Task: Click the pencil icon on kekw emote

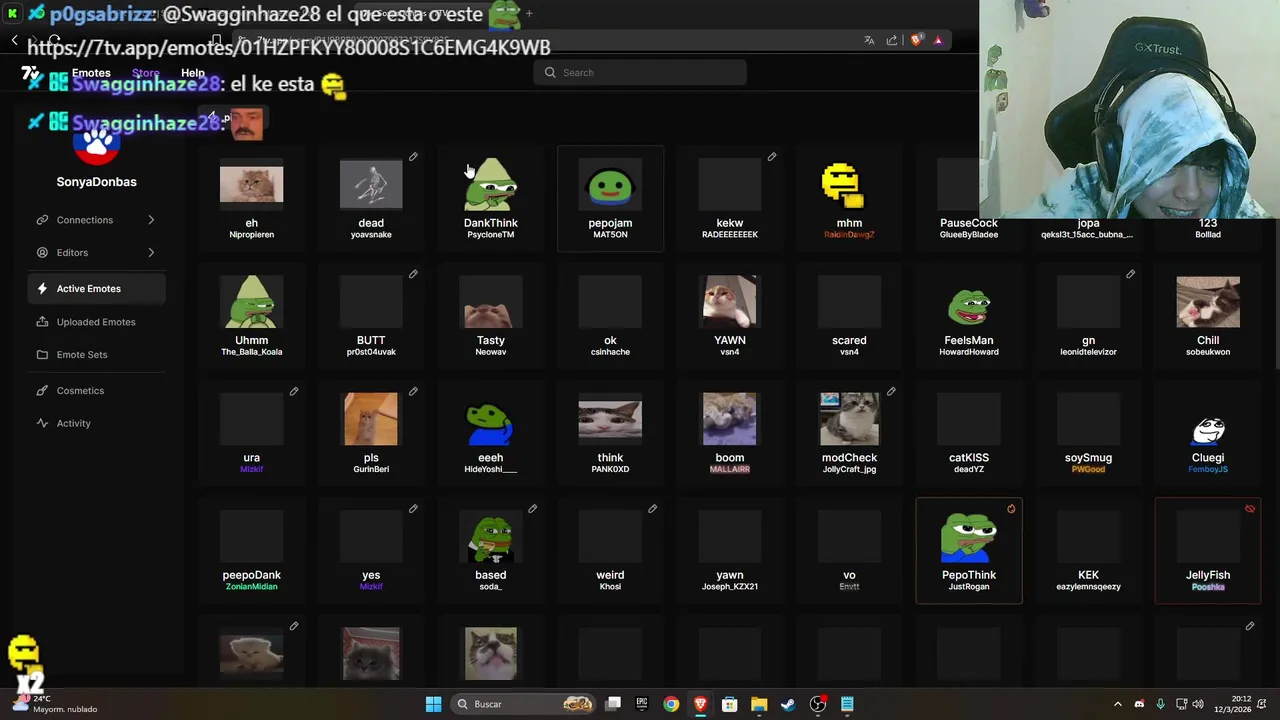Action: coord(772,157)
